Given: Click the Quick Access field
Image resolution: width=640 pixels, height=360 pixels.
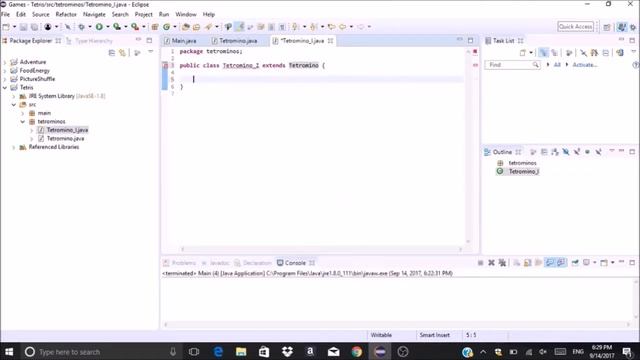Looking at the screenshot, I should click(x=576, y=27).
